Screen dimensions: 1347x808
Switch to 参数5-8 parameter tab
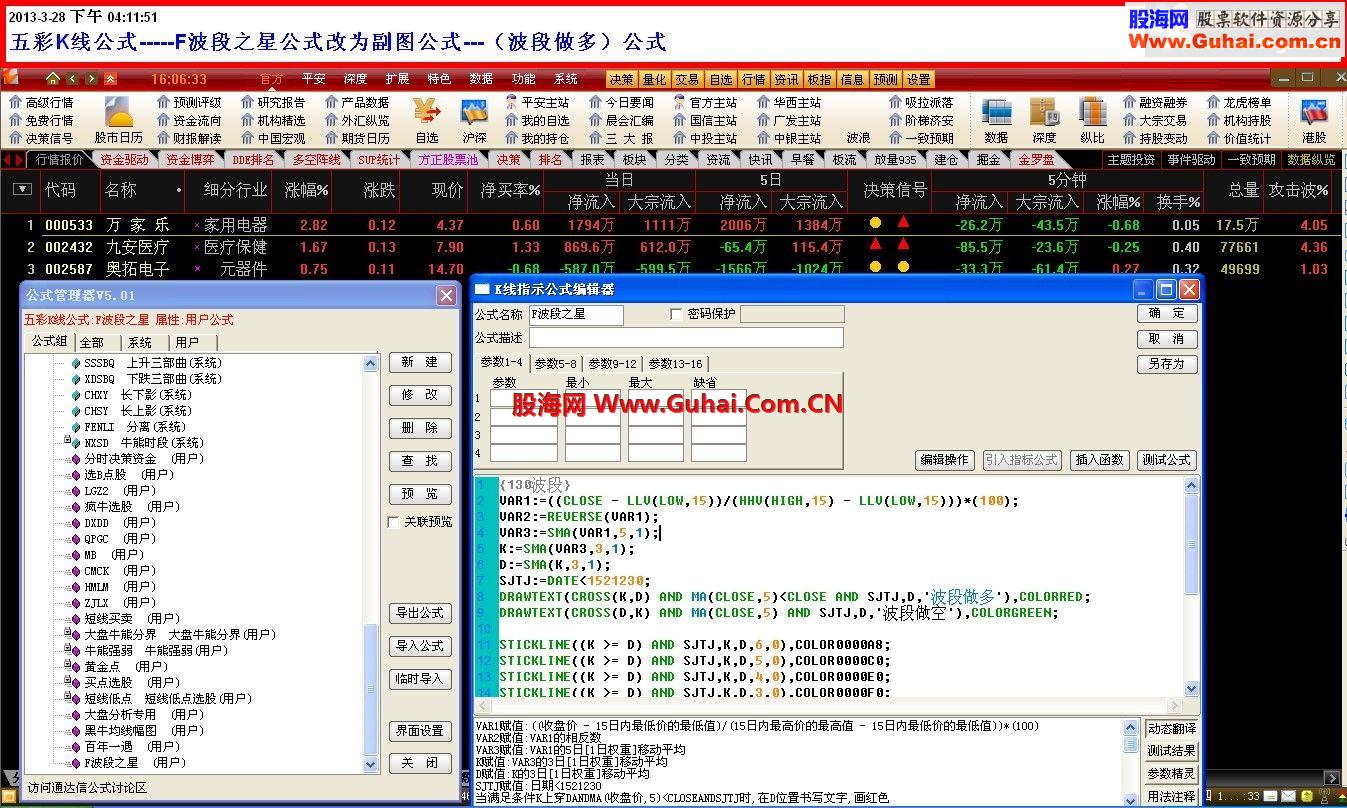pos(555,363)
